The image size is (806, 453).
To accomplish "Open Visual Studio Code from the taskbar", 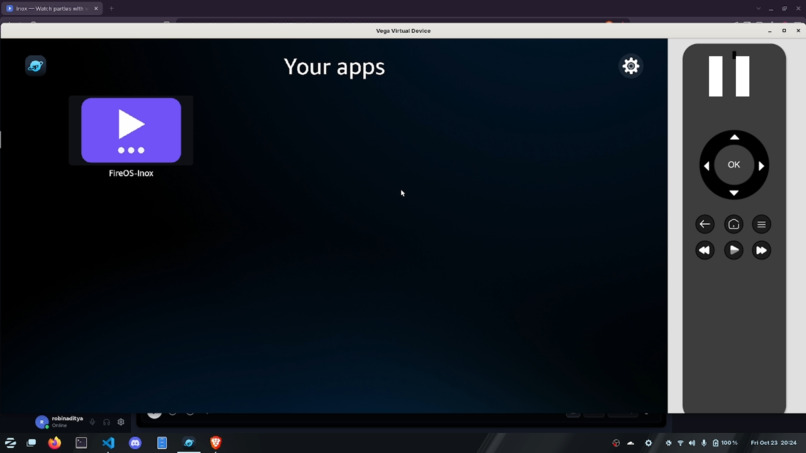I will click(108, 443).
